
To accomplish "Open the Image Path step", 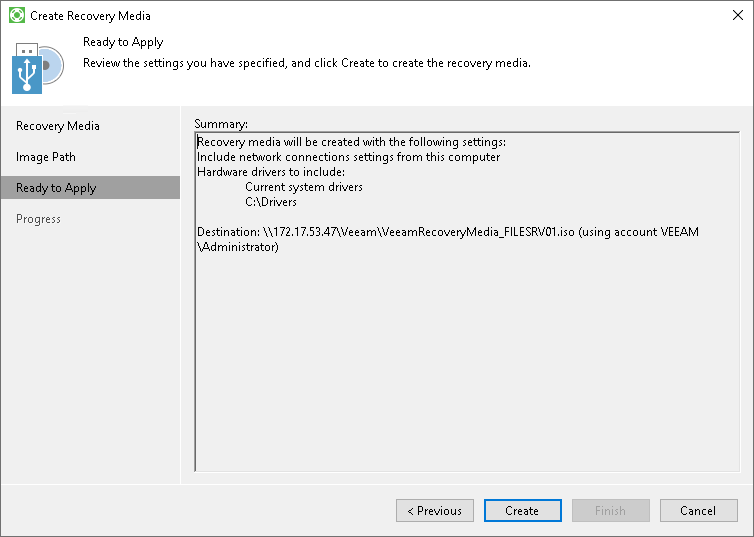I will pos(46,157).
